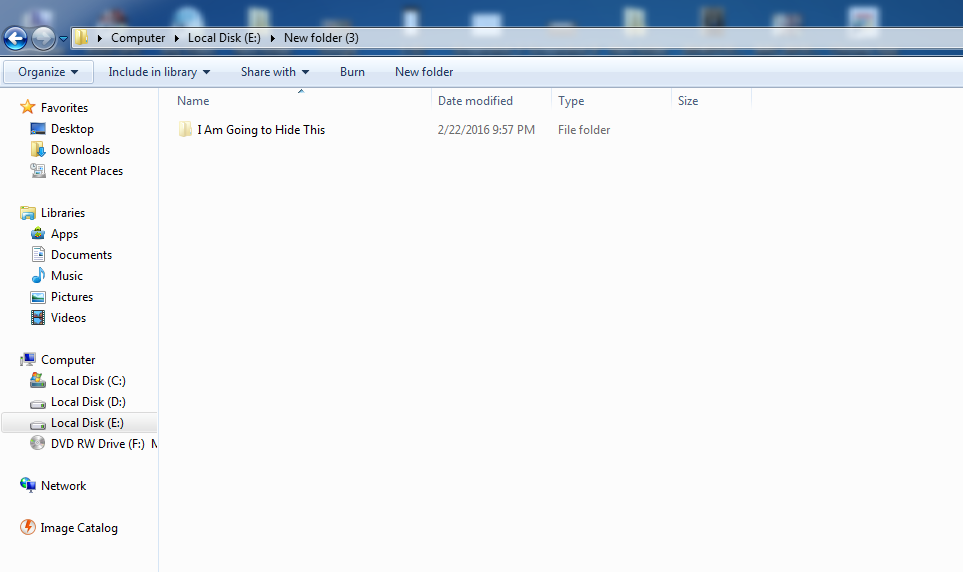The height and width of the screenshot is (572, 963).
Task: Click the Favorites star icon
Action: click(x=28, y=107)
